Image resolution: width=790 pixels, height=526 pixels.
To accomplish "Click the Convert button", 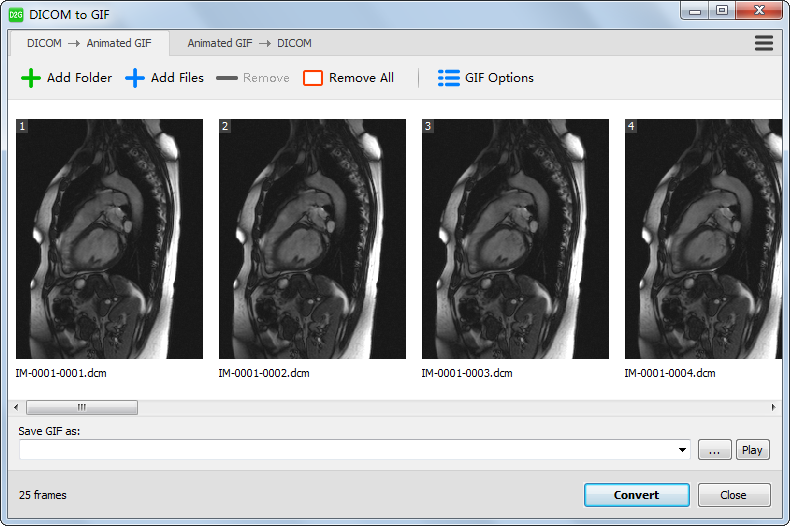I will [636, 495].
